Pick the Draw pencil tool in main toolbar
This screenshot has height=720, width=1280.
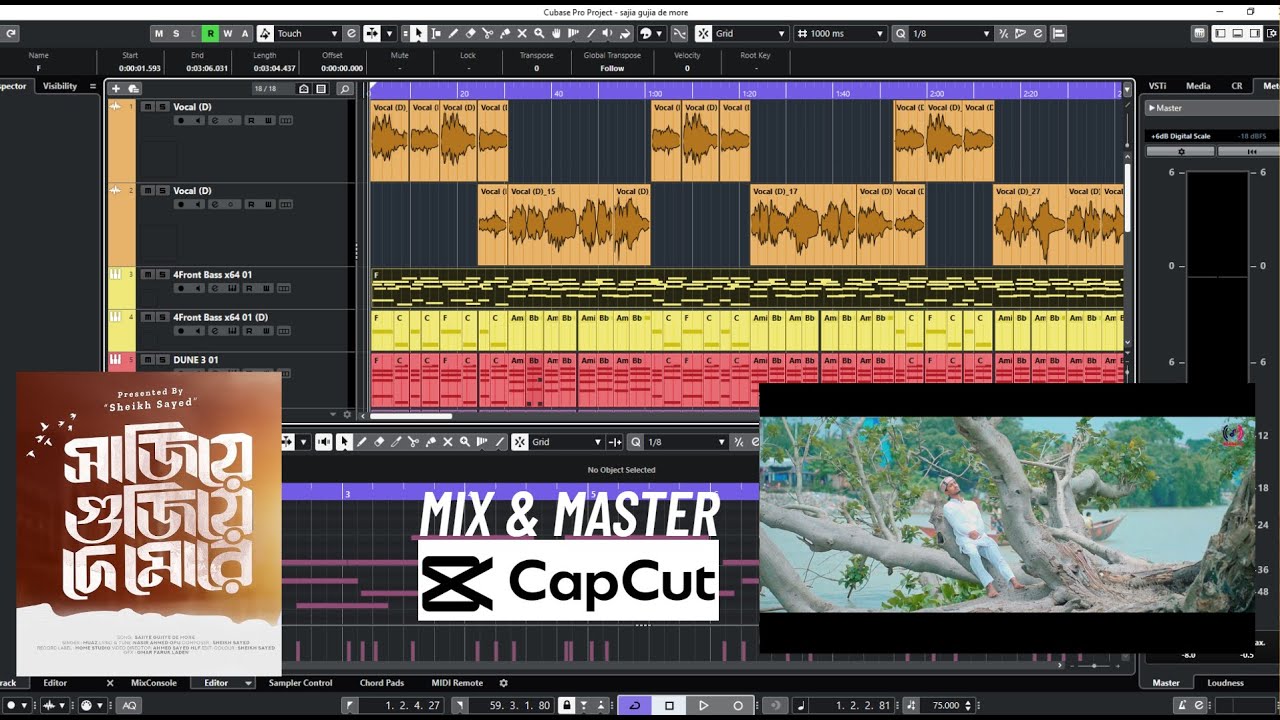[x=453, y=33]
